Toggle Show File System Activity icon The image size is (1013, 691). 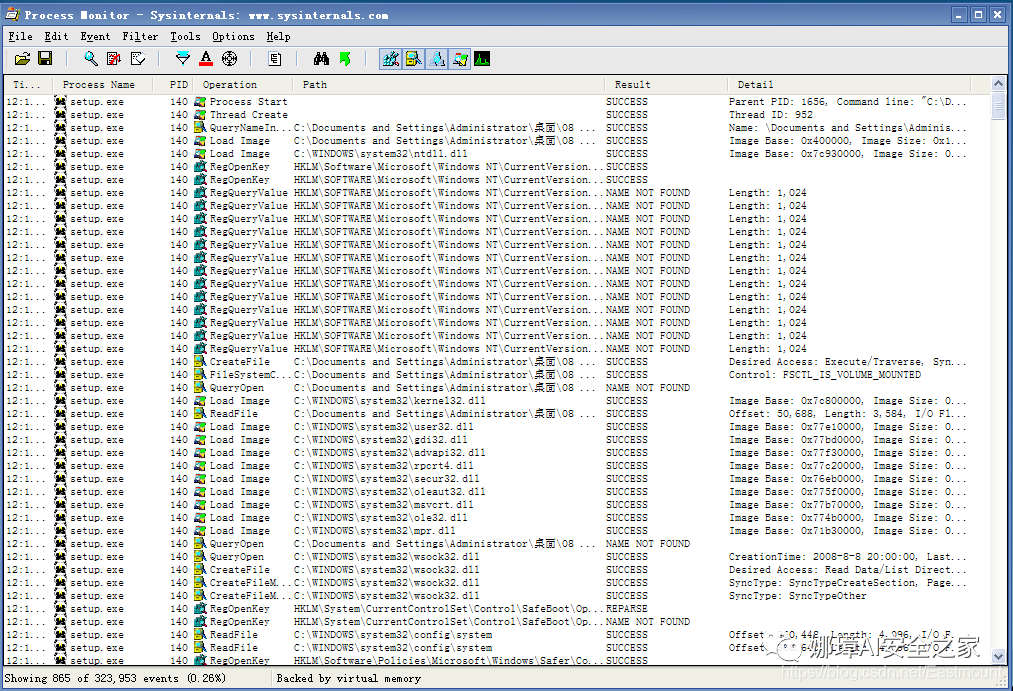(413, 59)
